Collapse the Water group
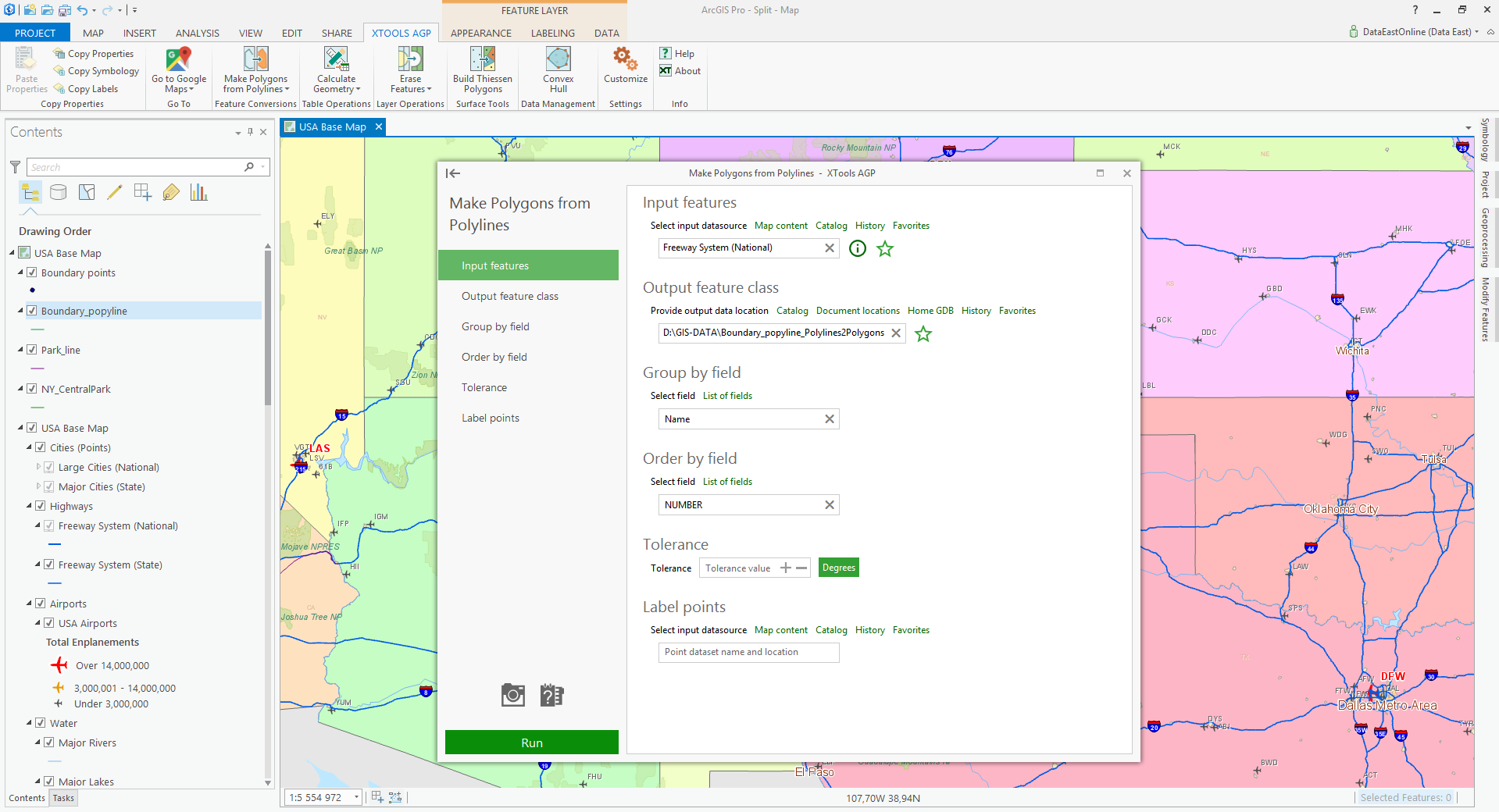The image size is (1499, 812). pos(29,723)
